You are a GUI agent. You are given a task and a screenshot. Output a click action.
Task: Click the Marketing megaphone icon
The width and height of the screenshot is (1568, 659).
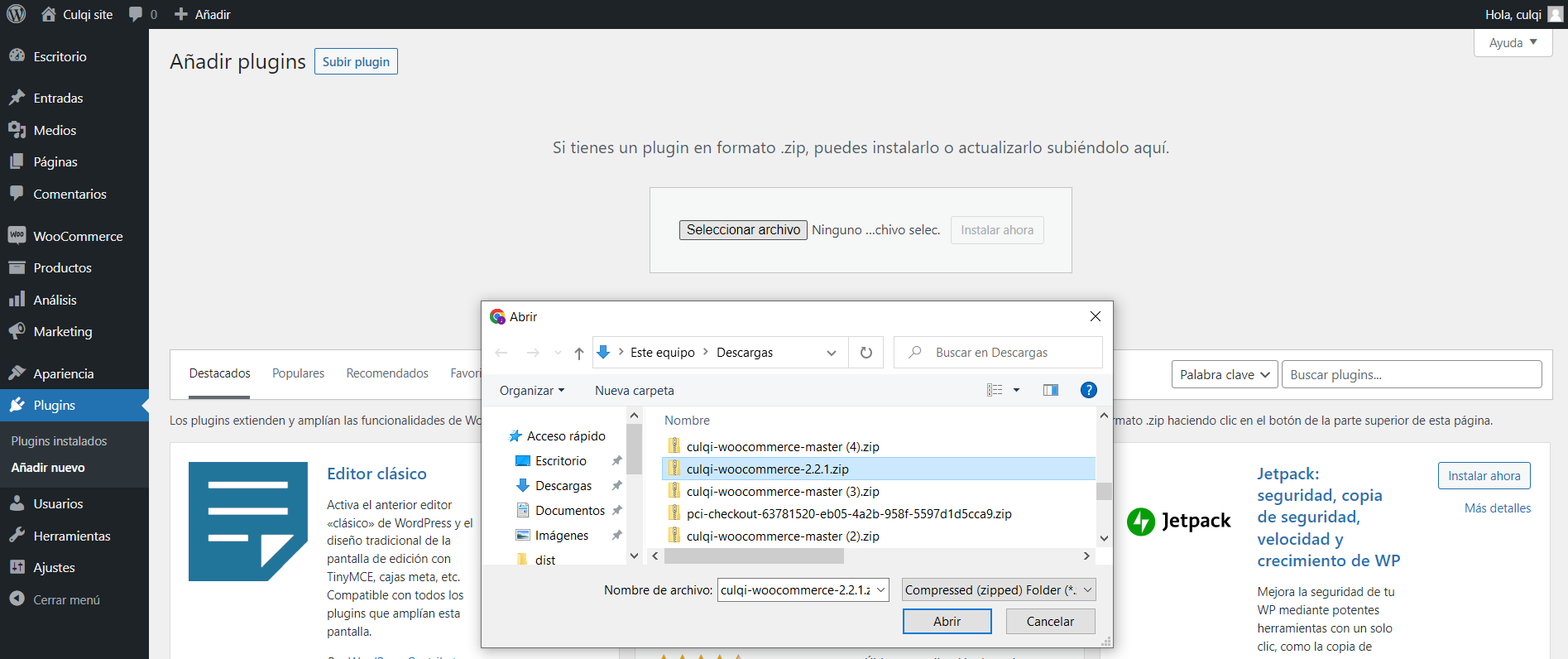click(17, 331)
